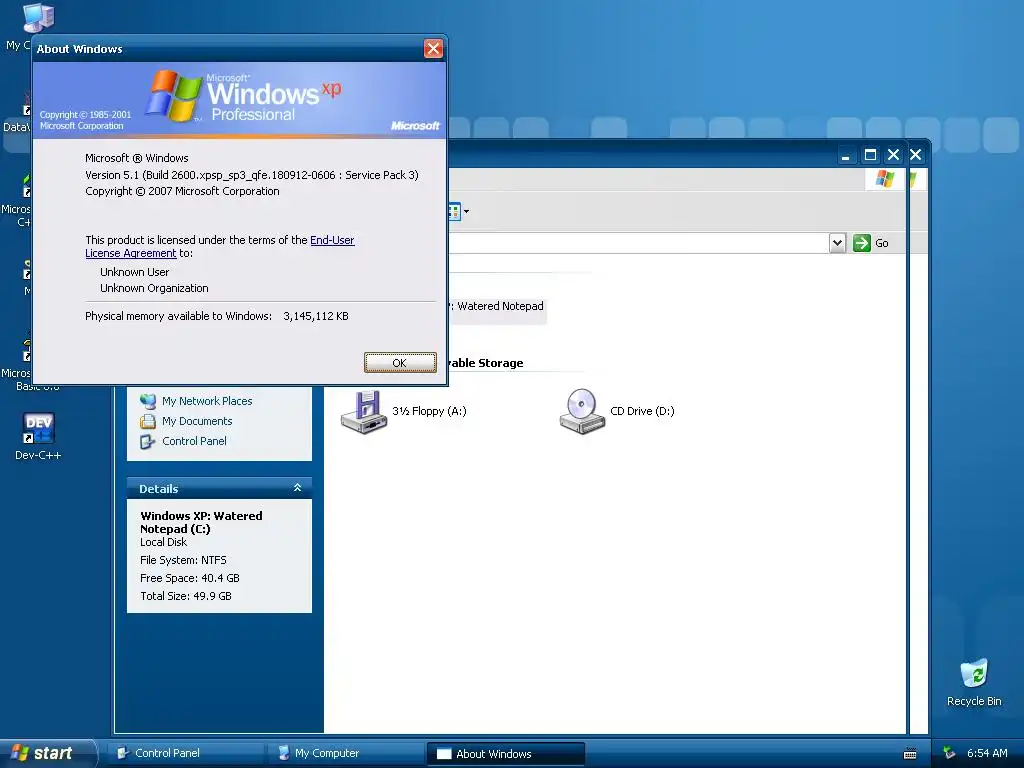Viewport: 1024px width, 768px height.
Task: Close the About Windows dialog
Action: coord(433,48)
